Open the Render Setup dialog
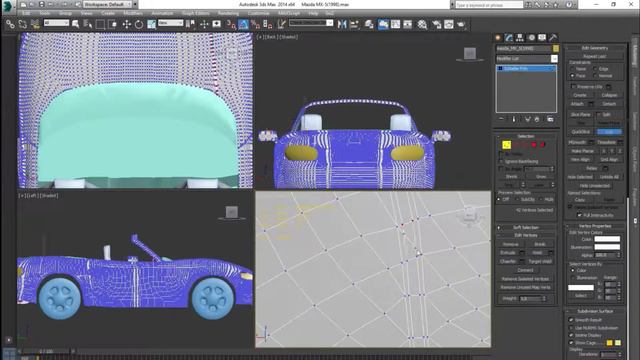Screen dimensions: 640x360 [436, 24]
